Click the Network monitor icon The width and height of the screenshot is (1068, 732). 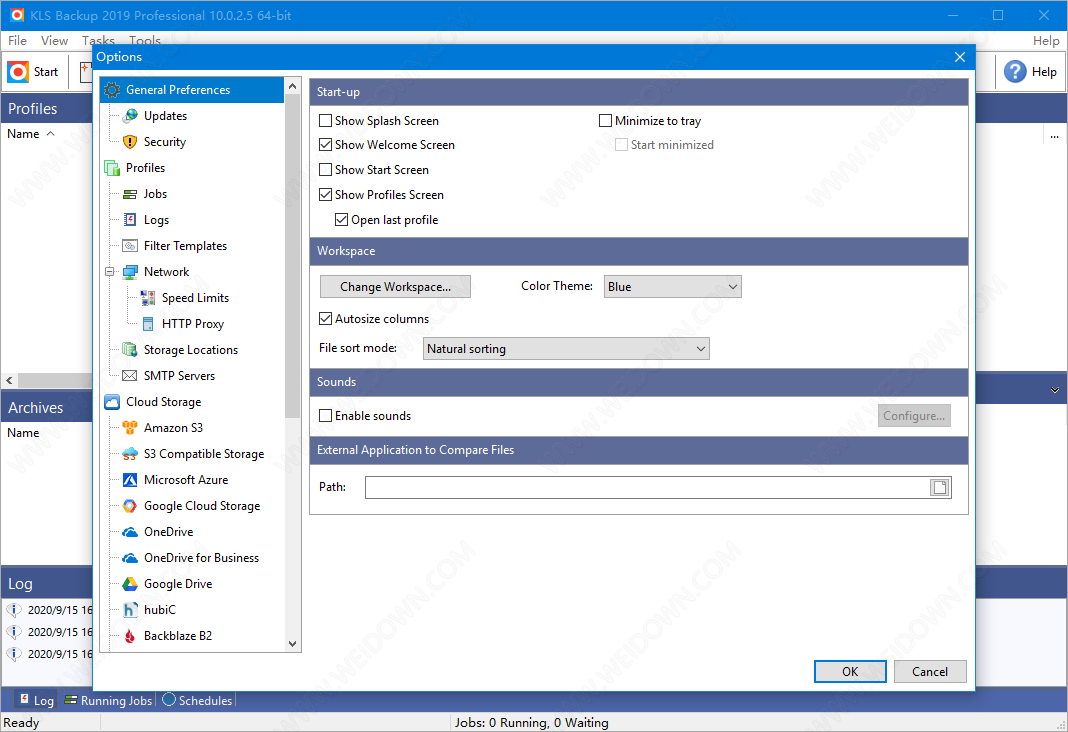pos(130,272)
